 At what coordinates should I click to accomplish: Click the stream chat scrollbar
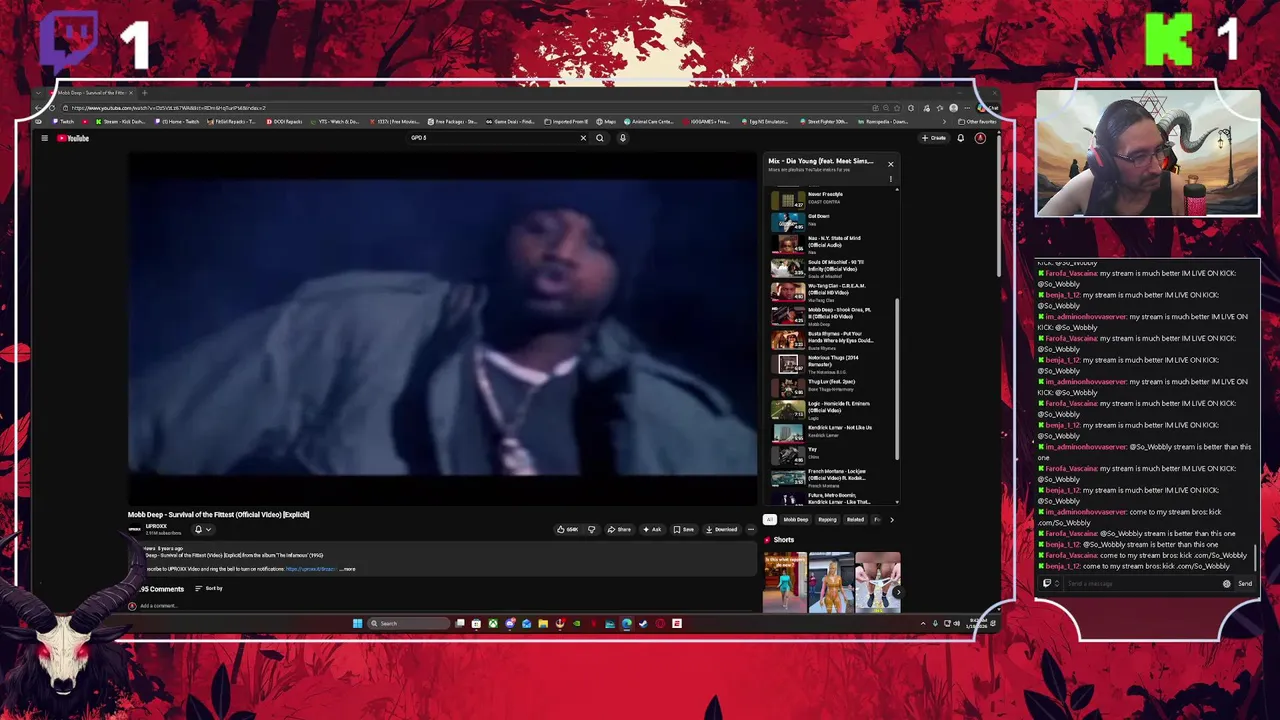[1257, 560]
